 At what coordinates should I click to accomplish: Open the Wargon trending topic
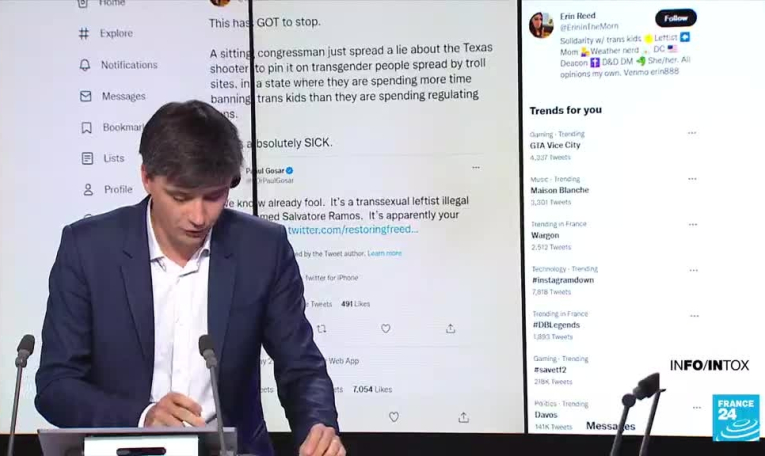[x=545, y=235]
